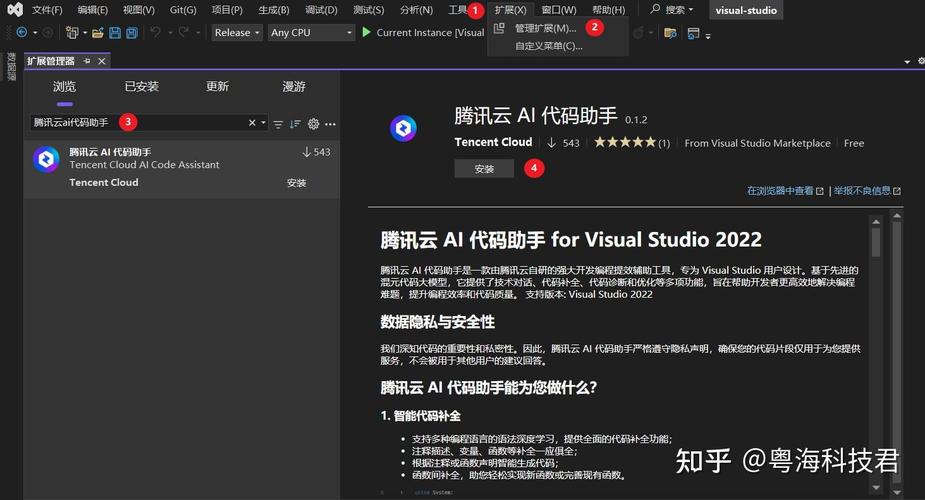Click 安装 in the search result row

[x=296, y=183]
